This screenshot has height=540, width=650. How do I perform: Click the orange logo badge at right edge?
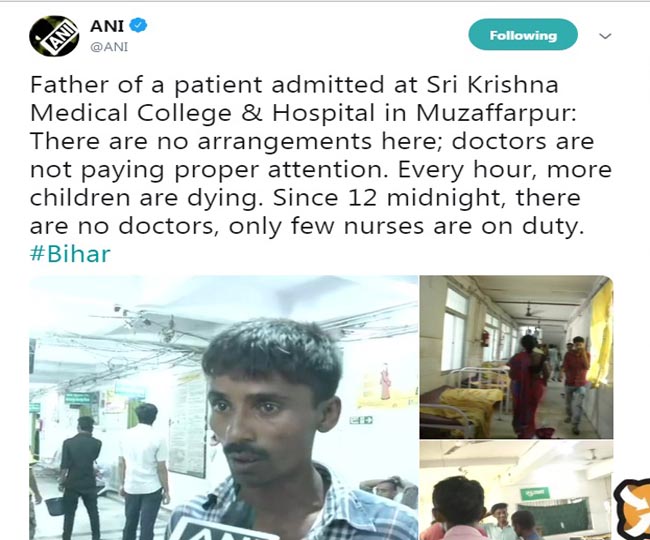tap(632, 508)
